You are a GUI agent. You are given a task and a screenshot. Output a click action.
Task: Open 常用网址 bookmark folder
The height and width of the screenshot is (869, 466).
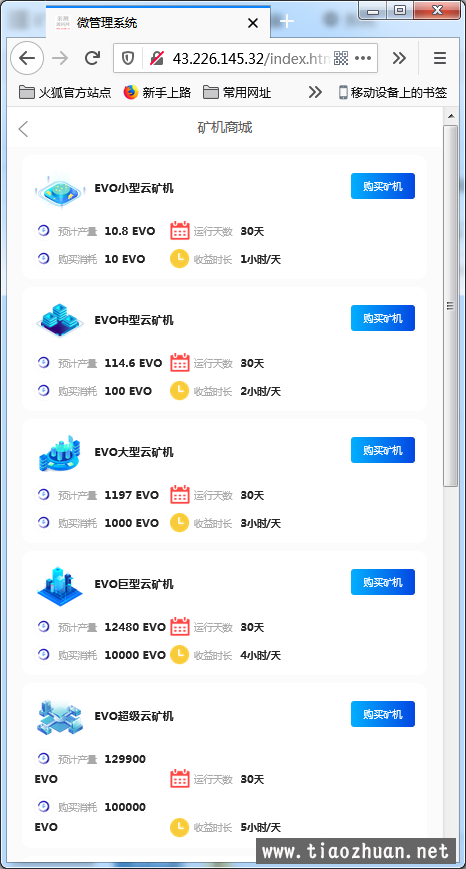point(237,93)
